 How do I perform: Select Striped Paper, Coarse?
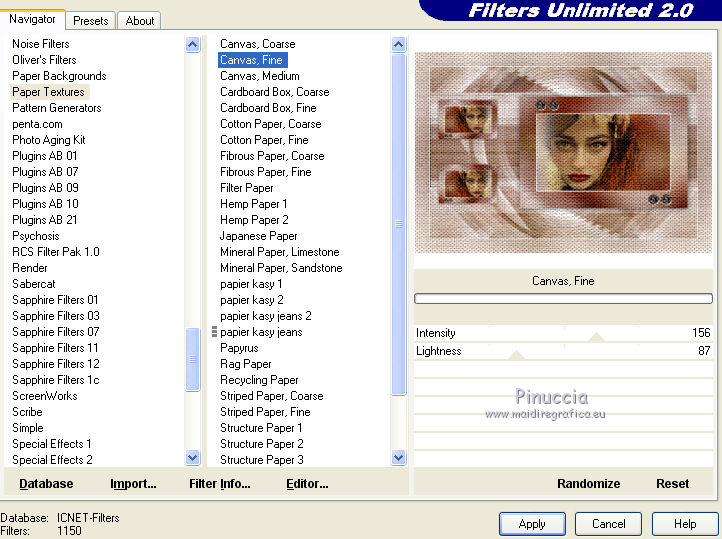(272, 396)
